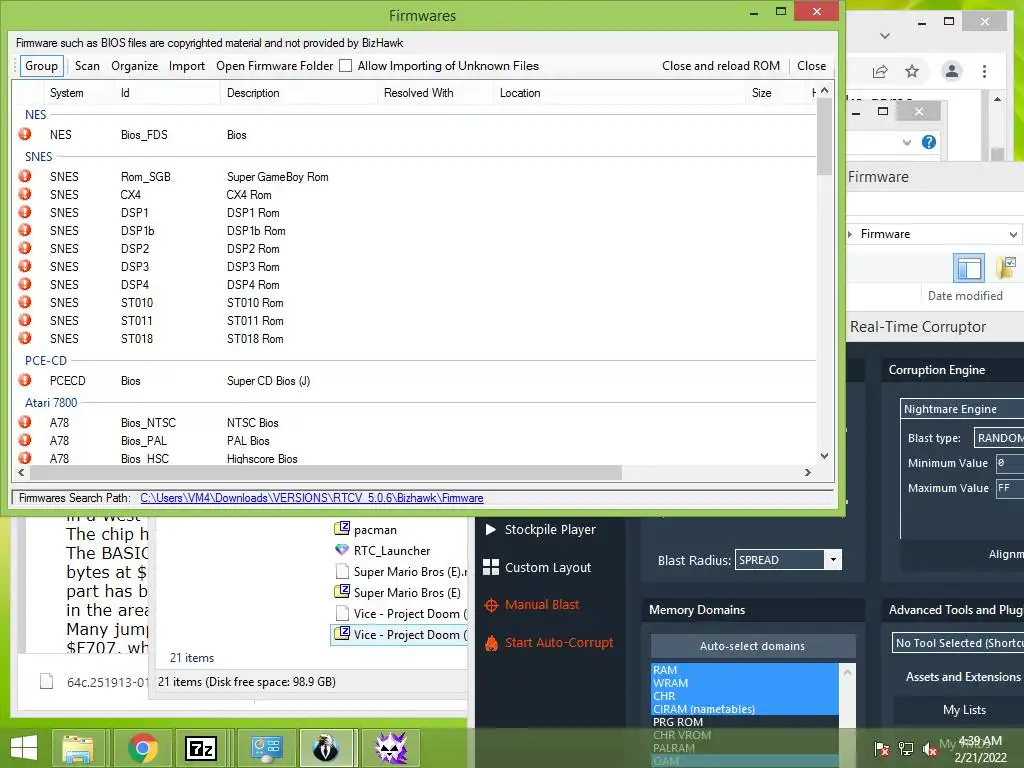Select the CIRAM (nametables) domain
Screen dimensions: 1024x768
744,709
